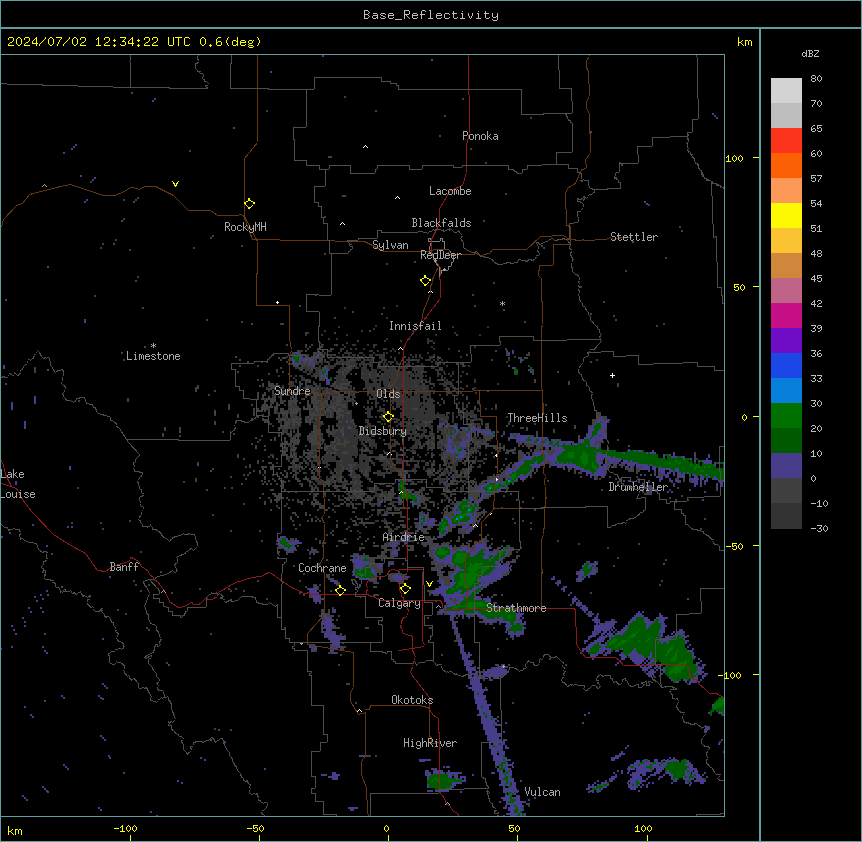Click the white asterisk above Limestone
The height and width of the screenshot is (842, 862).
click(x=153, y=346)
